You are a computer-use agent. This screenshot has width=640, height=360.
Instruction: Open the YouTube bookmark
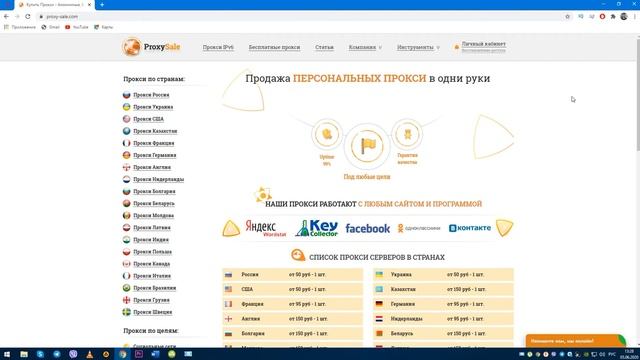(x=77, y=27)
